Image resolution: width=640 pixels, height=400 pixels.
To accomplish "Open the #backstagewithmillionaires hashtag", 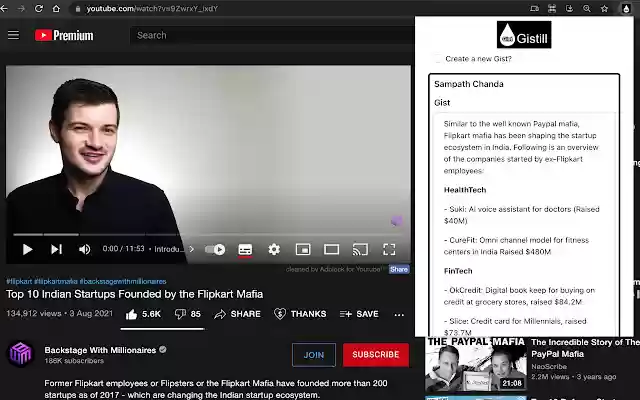I will pyautogui.click(x=123, y=281).
